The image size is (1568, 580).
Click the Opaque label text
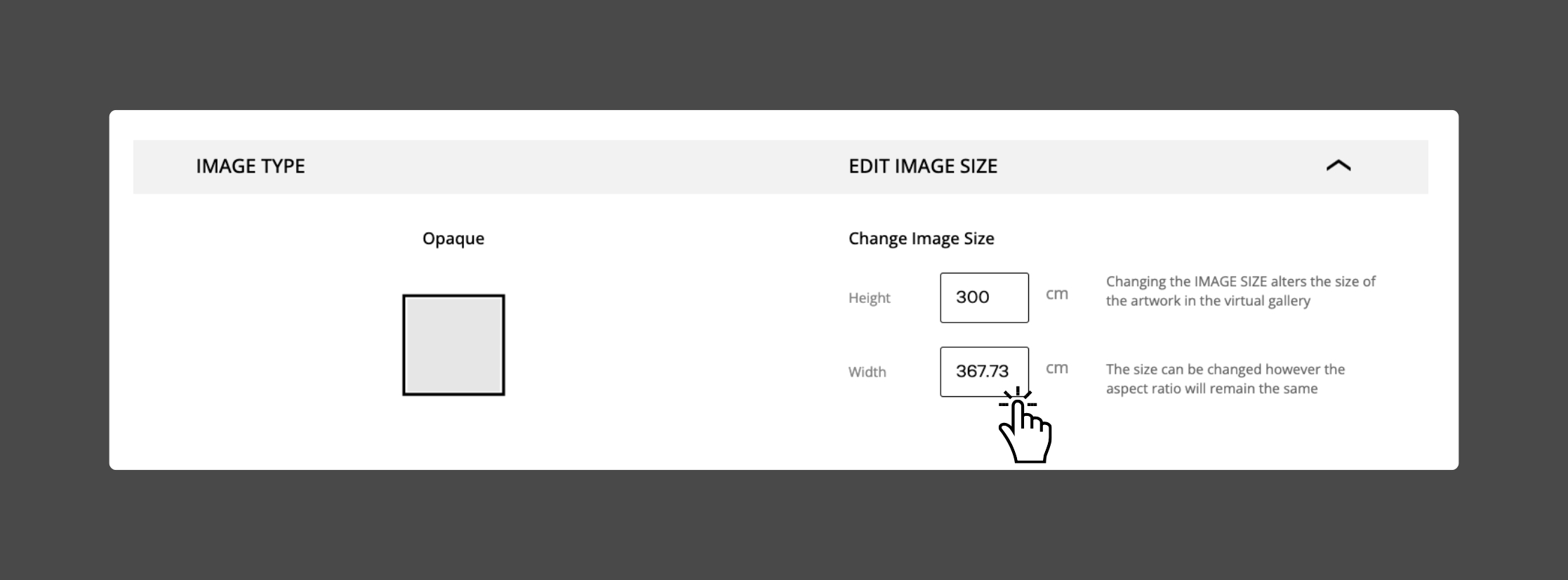coord(453,238)
